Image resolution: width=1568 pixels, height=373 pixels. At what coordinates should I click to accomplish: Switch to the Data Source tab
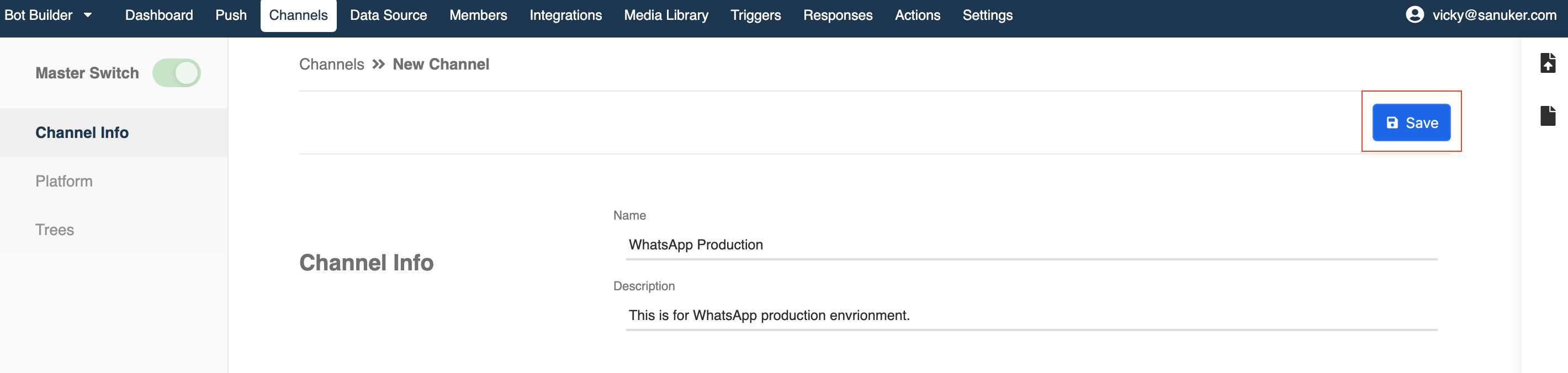pyautogui.click(x=388, y=15)
